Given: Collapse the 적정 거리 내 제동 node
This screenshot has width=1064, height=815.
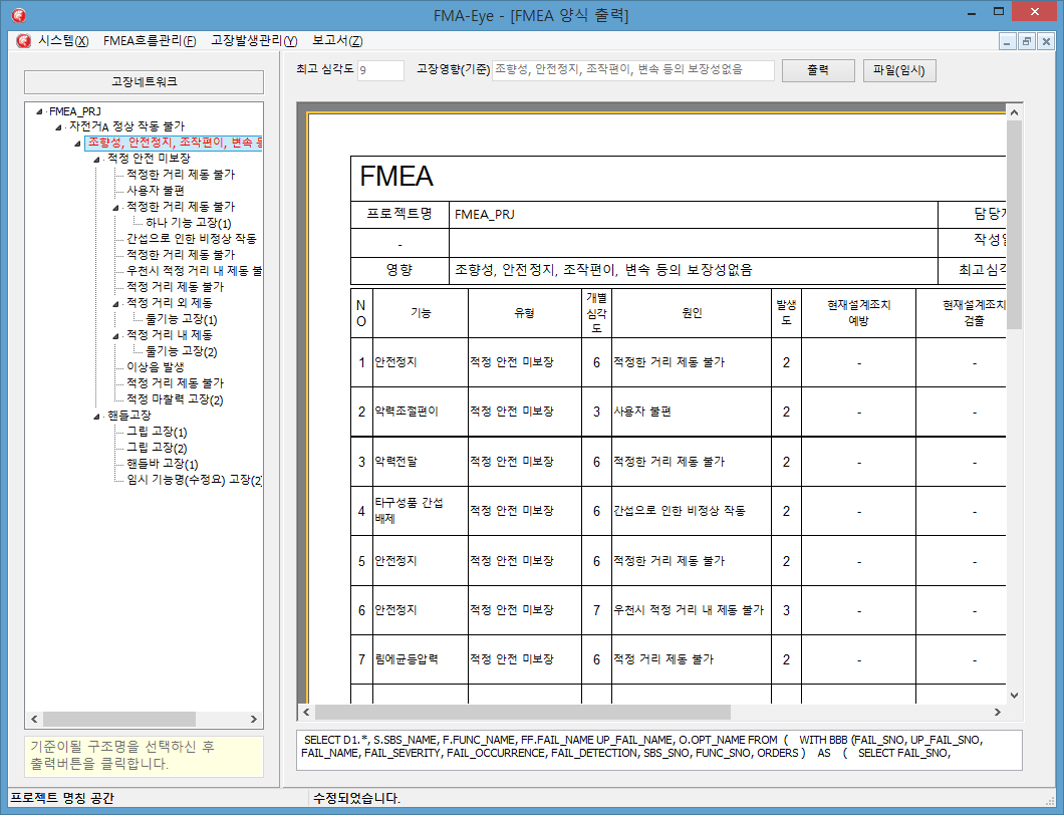Looking at the screenshot, I should tap(115, 335).
